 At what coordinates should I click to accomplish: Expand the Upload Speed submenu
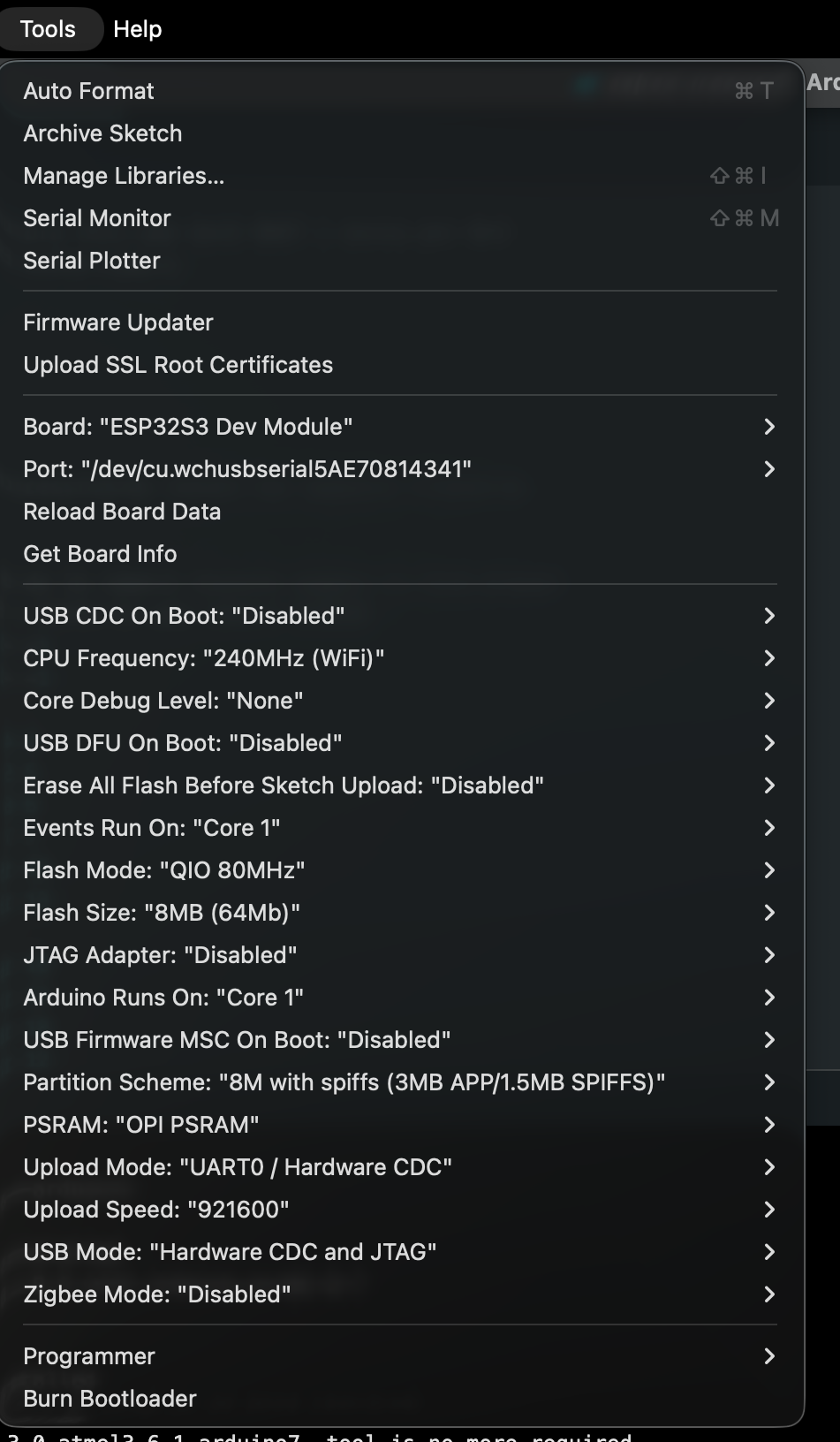pyautogui.click(x=156, y=1209)
